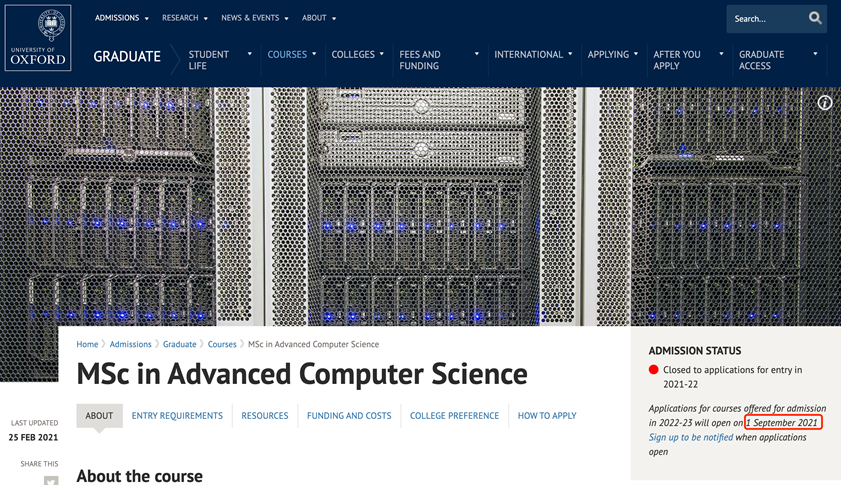Expand the Admissions dropdown arrow
Image resolution: width=841 pixels, height=485 pixels.
pos(146,19)
